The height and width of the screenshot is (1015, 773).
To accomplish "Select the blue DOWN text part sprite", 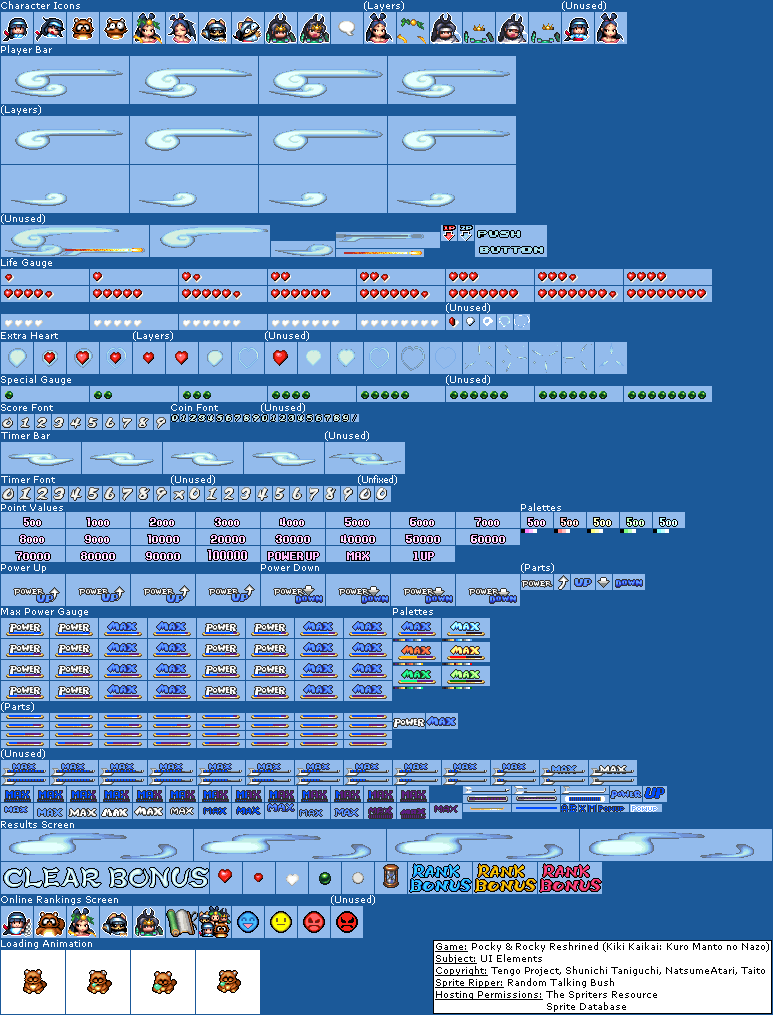I will 629,583.
